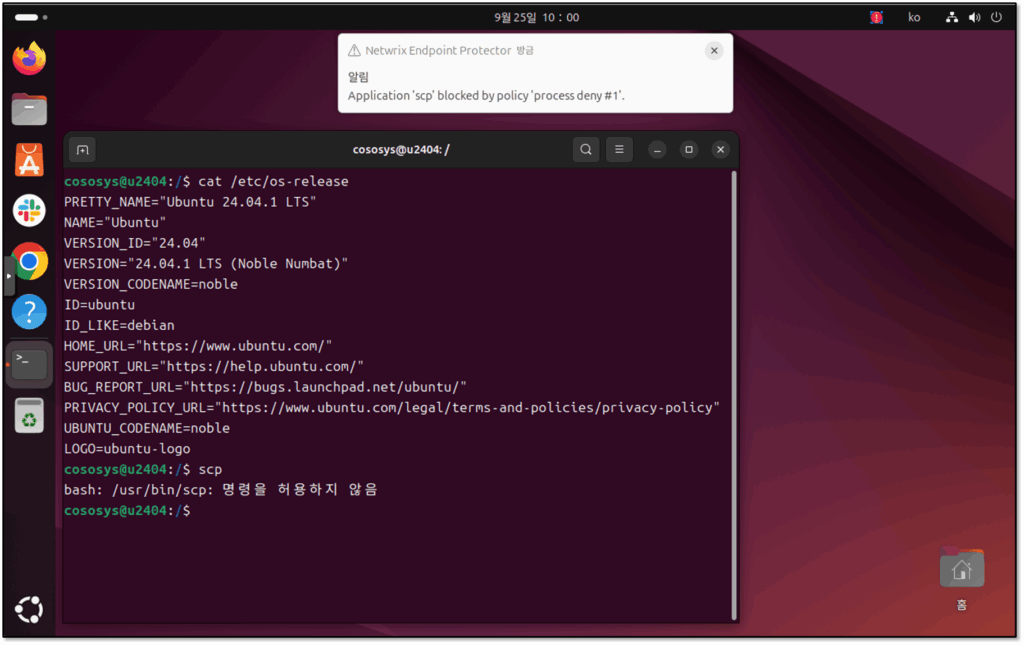Maximize the terminal window
The width and height of the screenshot is (1024, 645).
click(x=689, y=149)
